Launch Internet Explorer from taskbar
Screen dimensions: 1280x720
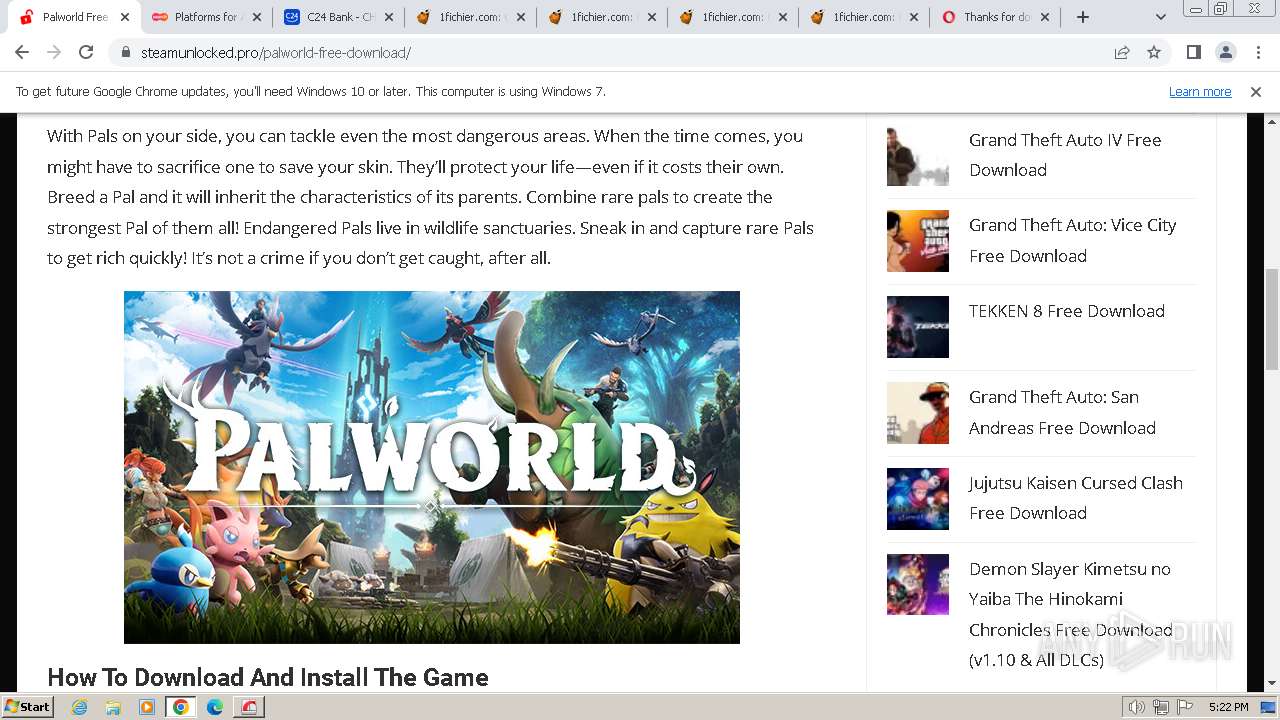coord(80,707)
